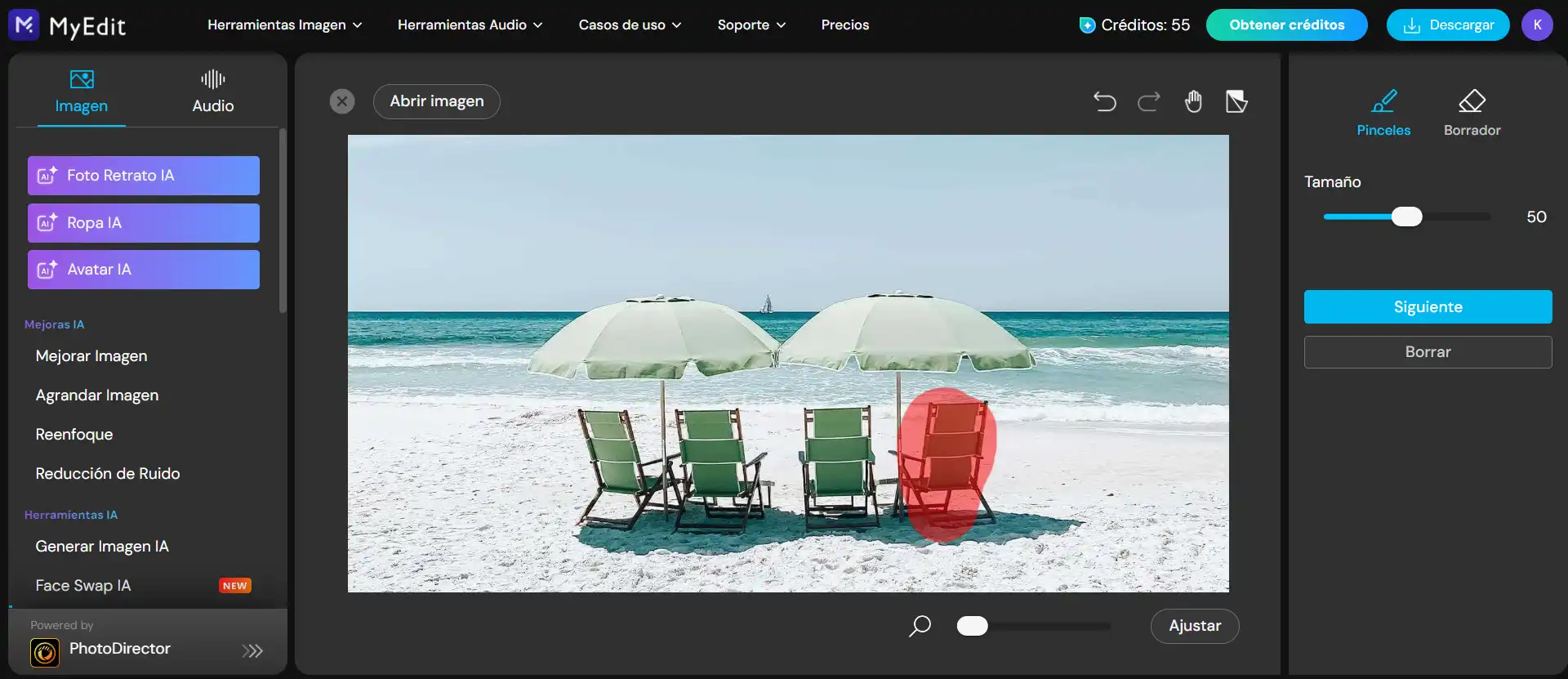Click the Descargar download button
This screenshot has height=679, width=1568.
tap(1448, 25)
